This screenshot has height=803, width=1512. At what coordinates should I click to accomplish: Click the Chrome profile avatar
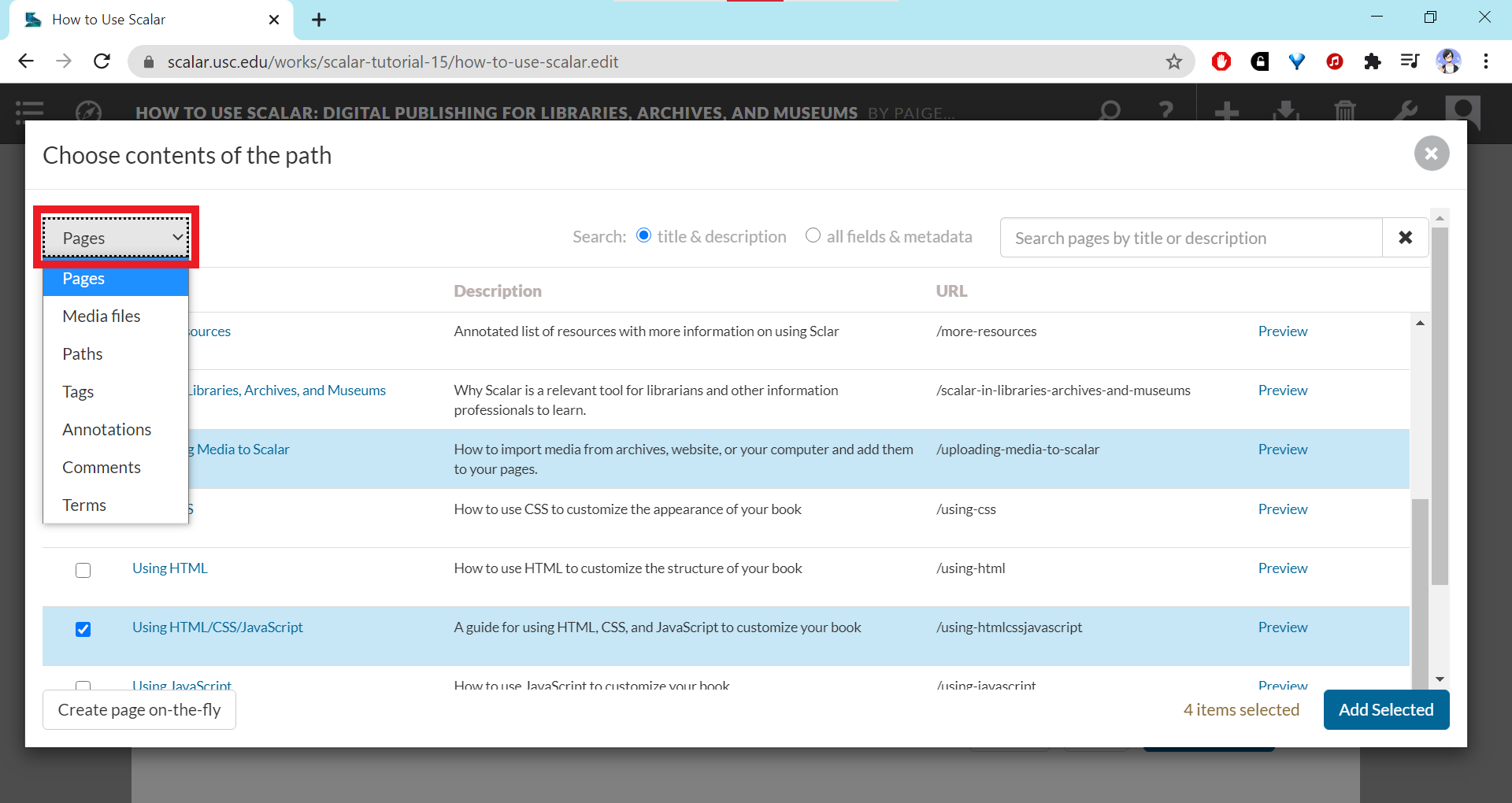pyautogui.click(x=1448, y=61)
